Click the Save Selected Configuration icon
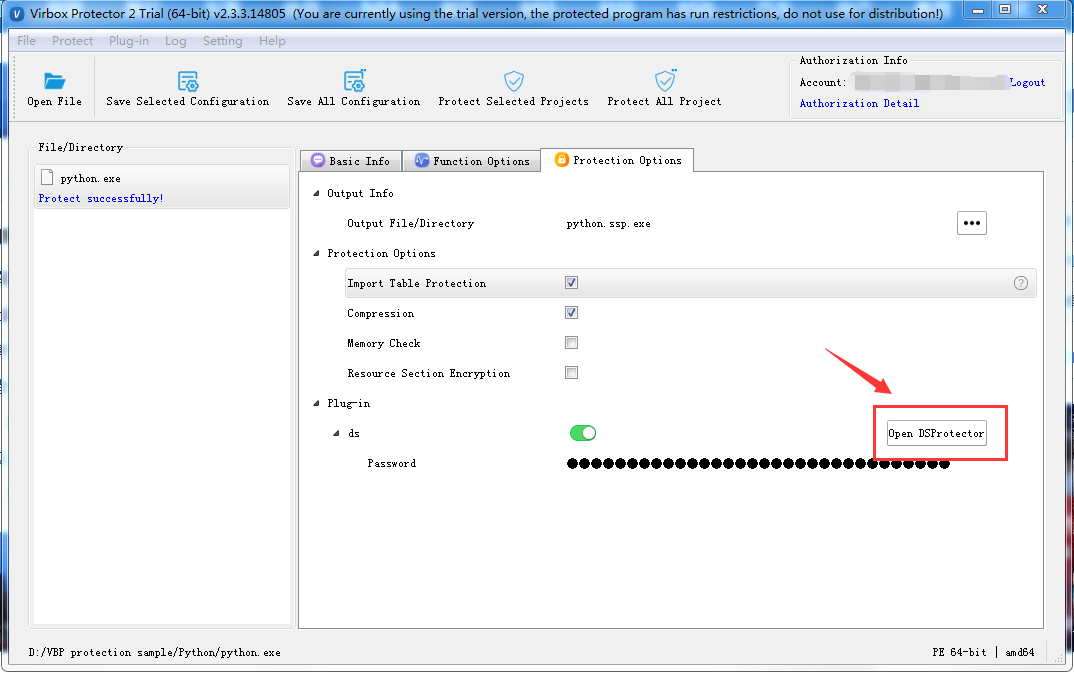The image size is (1074, 674). [x=188, y=81]
